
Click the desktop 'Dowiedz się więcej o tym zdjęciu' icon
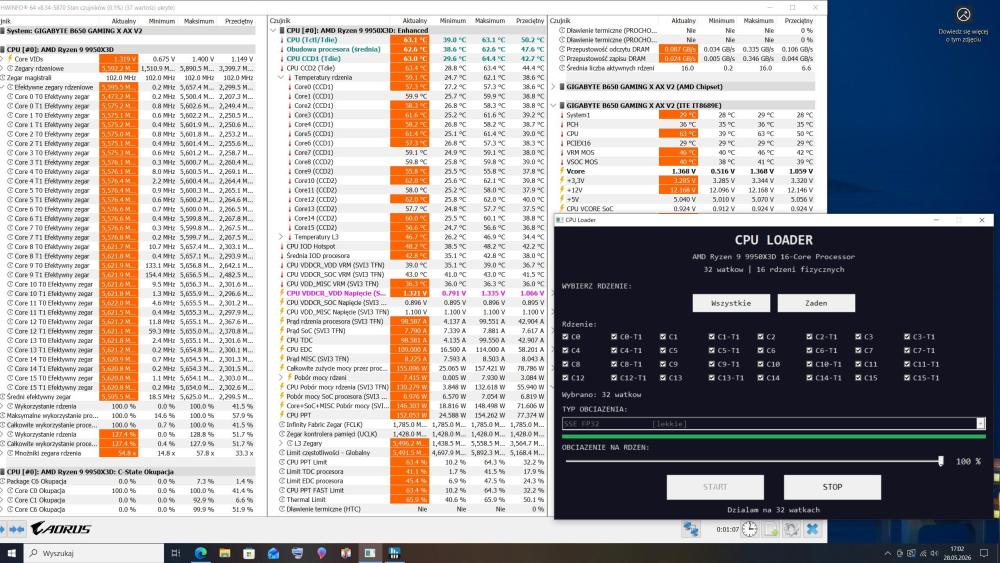click(x=963, y=24)
